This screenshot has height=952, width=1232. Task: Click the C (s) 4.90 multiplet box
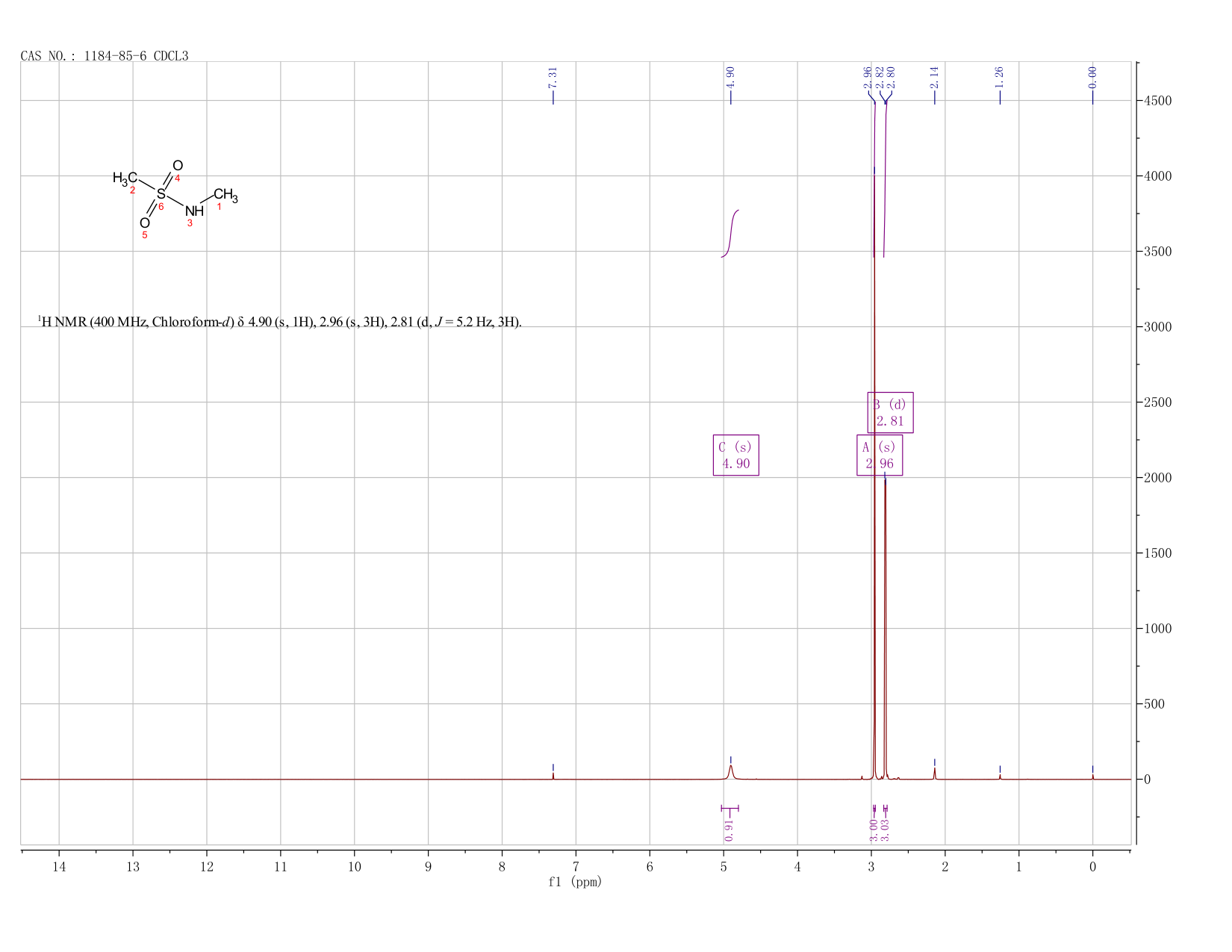(736, 455)
